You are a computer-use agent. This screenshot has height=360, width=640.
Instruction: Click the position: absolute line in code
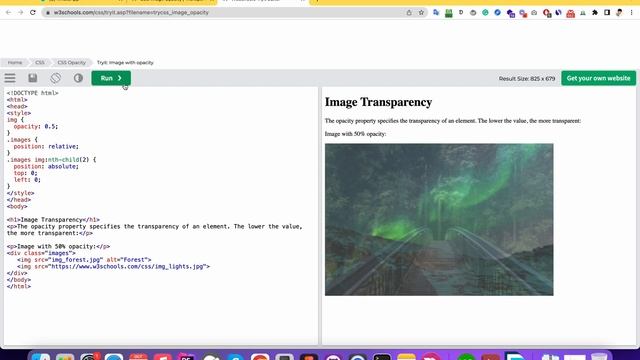coord(46,167)
